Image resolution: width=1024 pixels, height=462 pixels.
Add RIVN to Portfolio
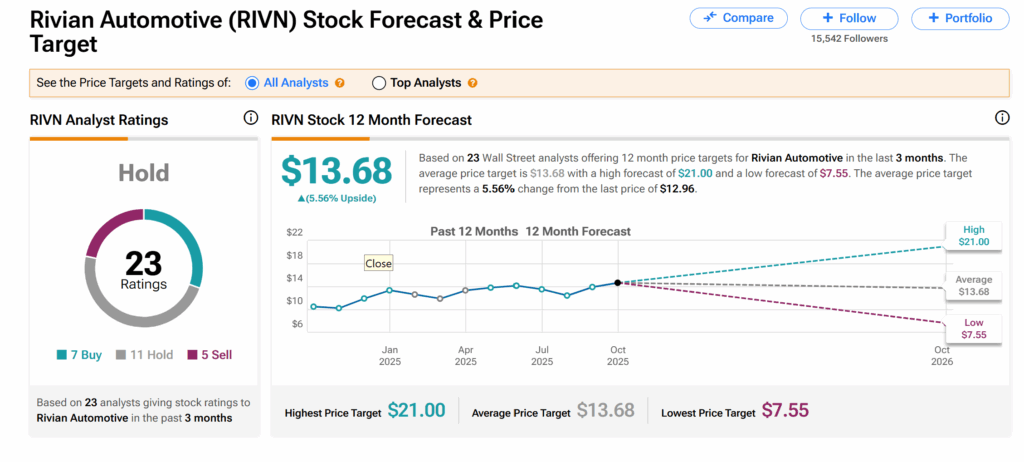pos(959,18)
